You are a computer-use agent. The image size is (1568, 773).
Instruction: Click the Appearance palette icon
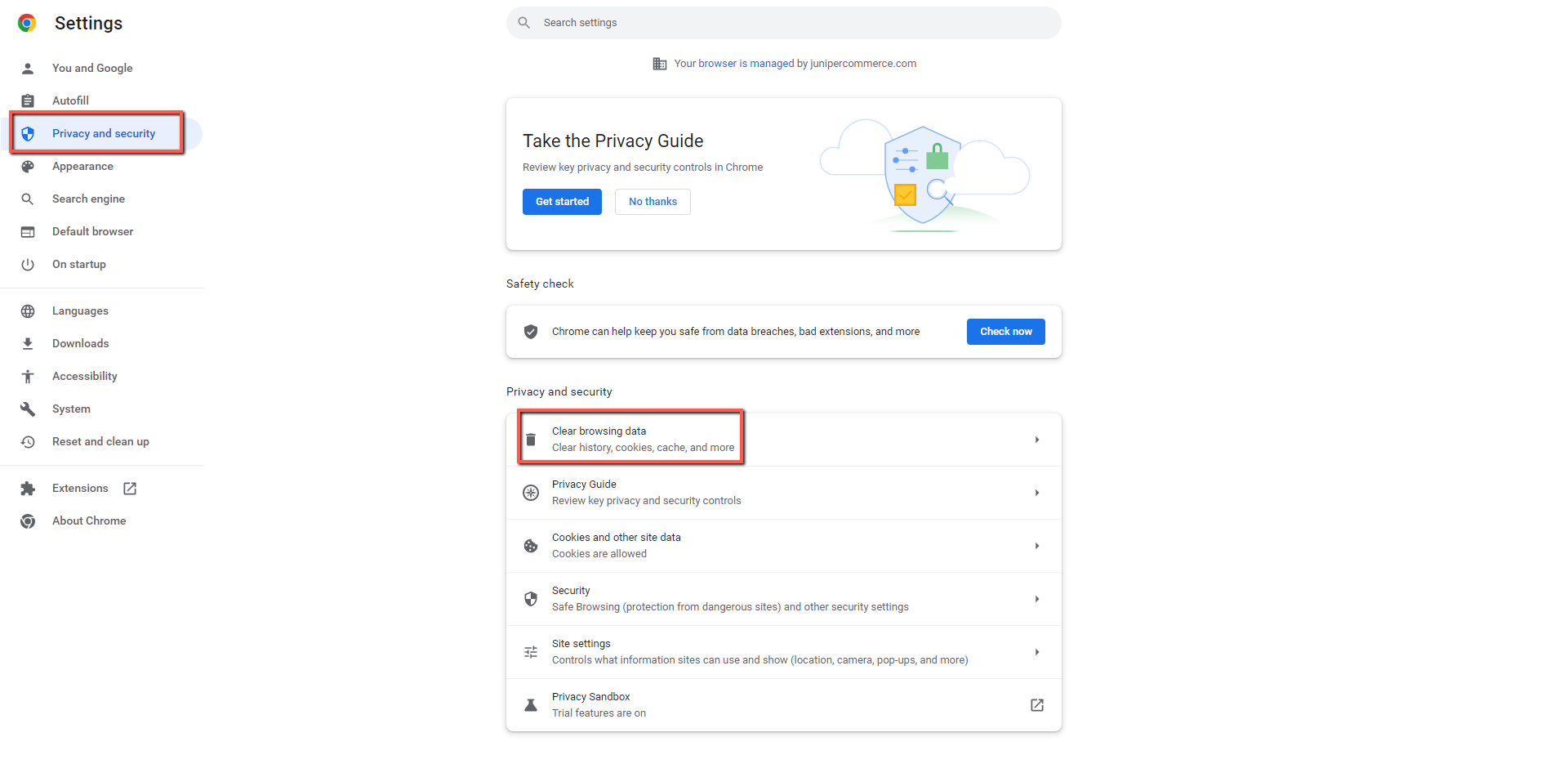click(x=28, y=167)
